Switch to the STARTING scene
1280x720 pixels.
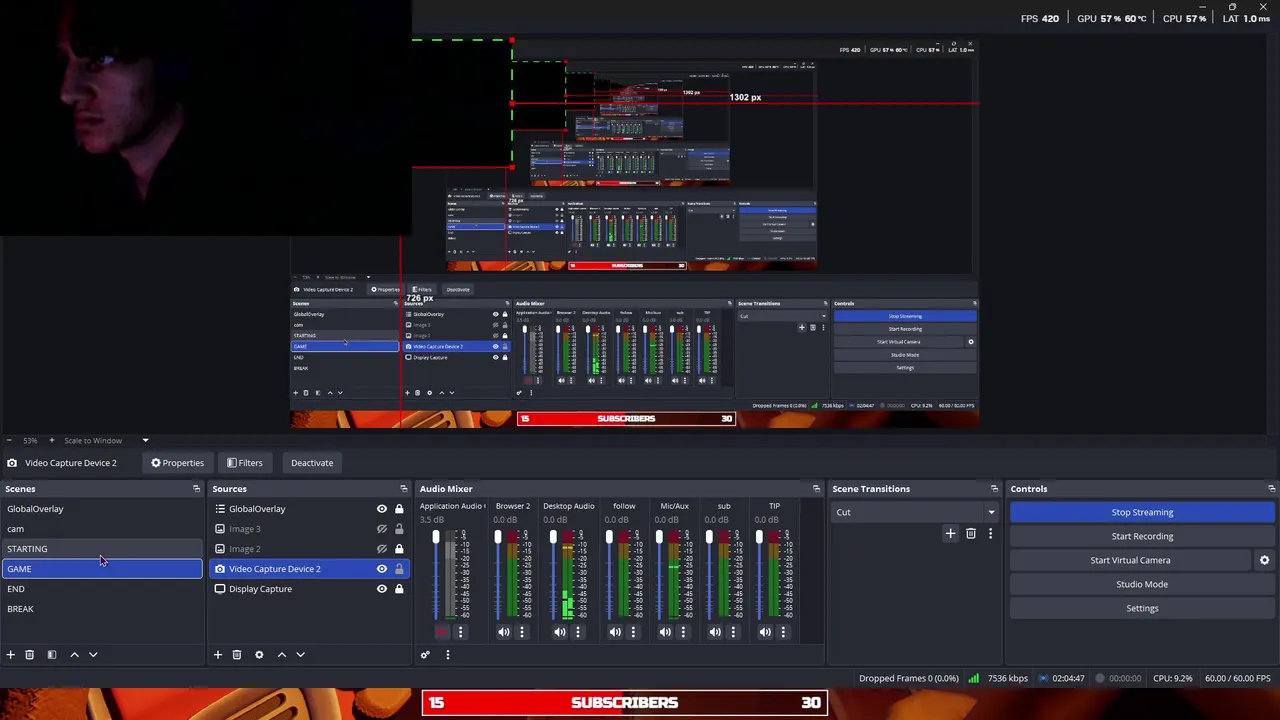(x=102, y=549)
